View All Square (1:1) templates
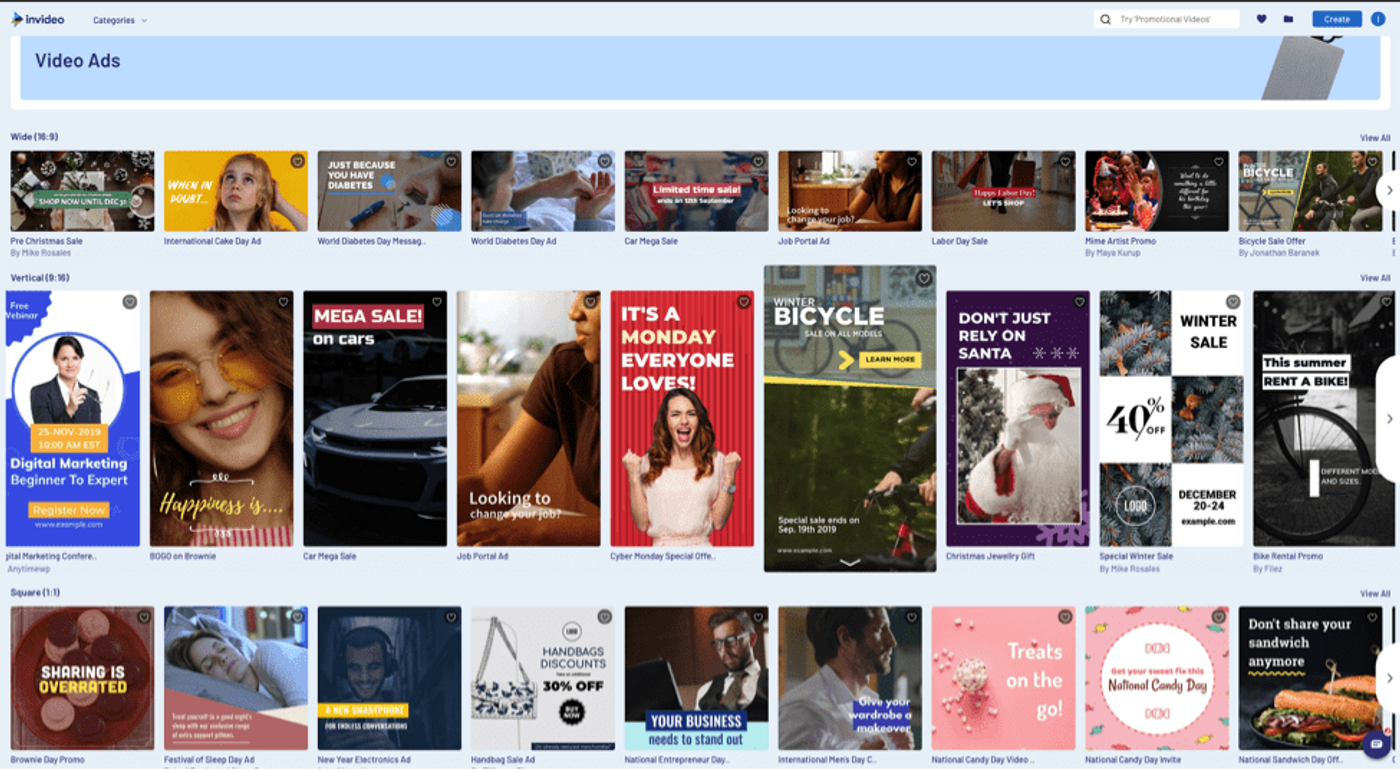Screen dimensions: 1400x770 pos(1374,592)
